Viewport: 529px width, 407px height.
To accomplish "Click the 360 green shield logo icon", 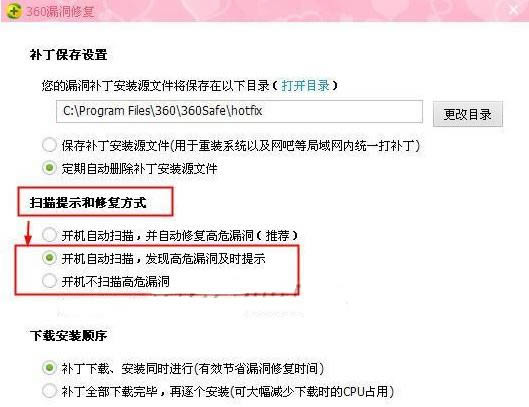I will 13,11.
